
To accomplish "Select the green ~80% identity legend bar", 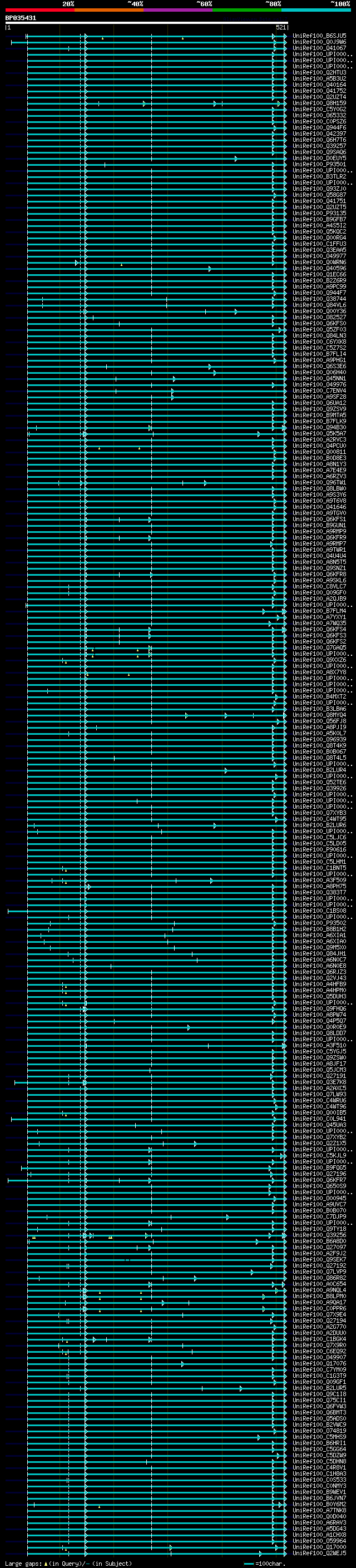I will pos(247,10).
